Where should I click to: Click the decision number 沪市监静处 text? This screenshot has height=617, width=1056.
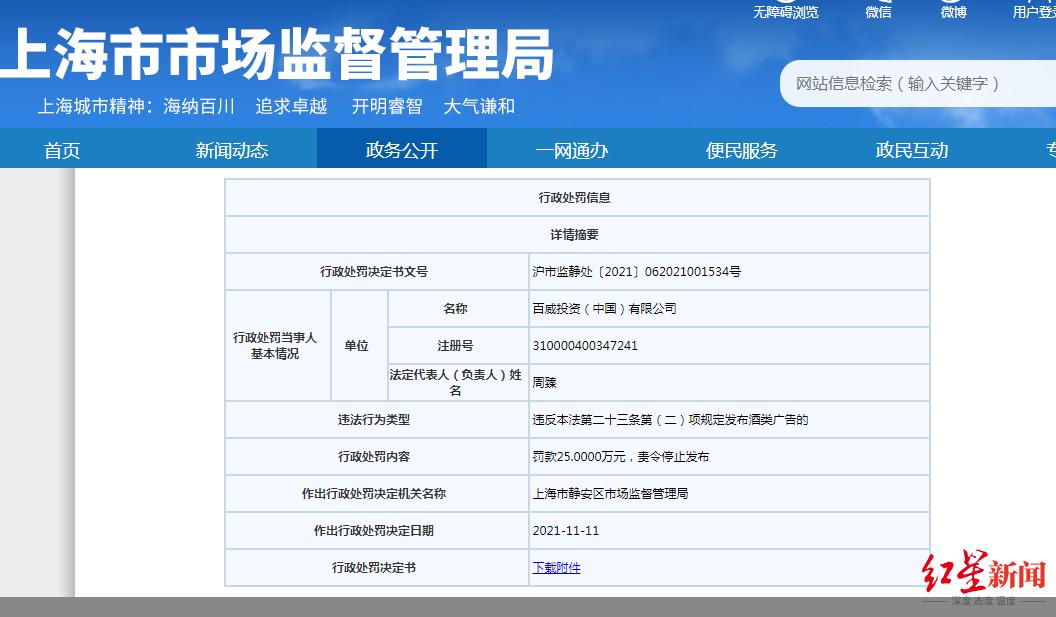coord(636,272)
